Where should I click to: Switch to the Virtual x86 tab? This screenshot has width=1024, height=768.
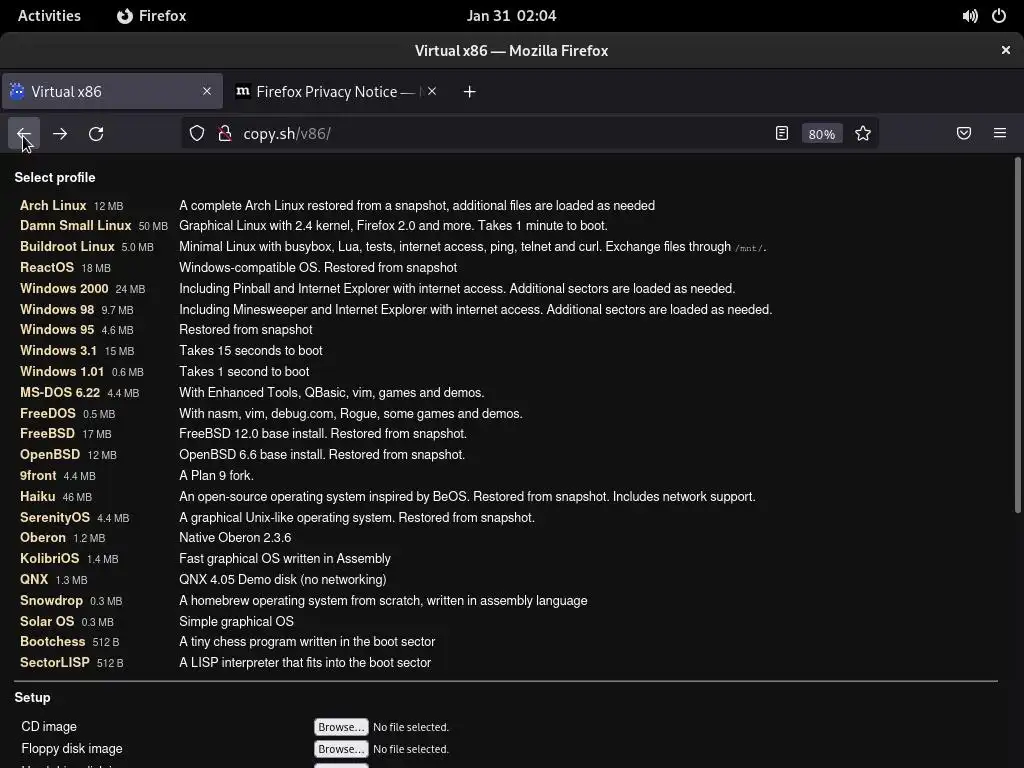pos(112,91)
